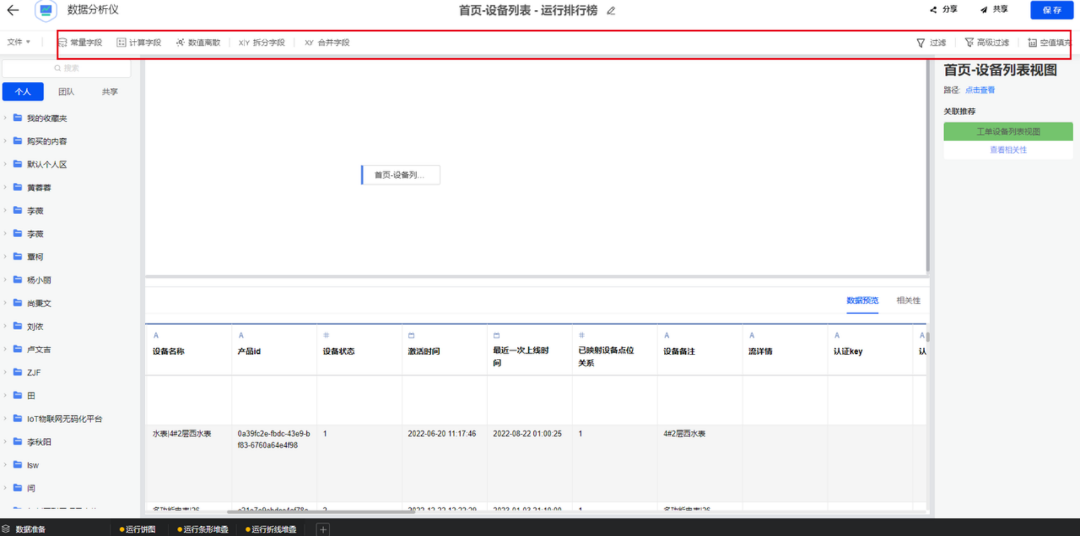The image size is (1080, 536).
Task: Expand the 购买的内容 folder chevron
Action: pyautogui.click(x=5, y=141)
